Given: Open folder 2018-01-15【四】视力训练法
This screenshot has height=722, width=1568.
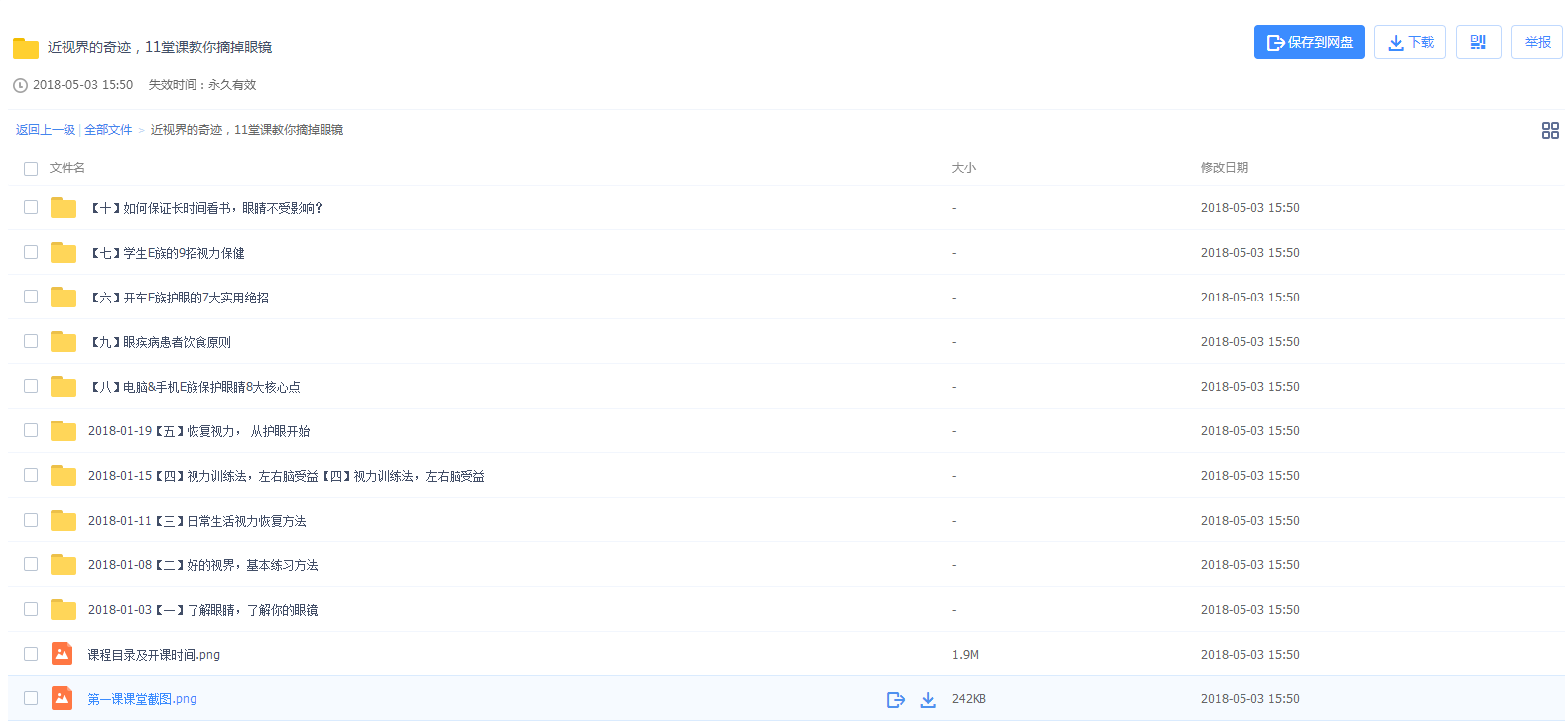Looking at the screenshot, I should 287,476.
